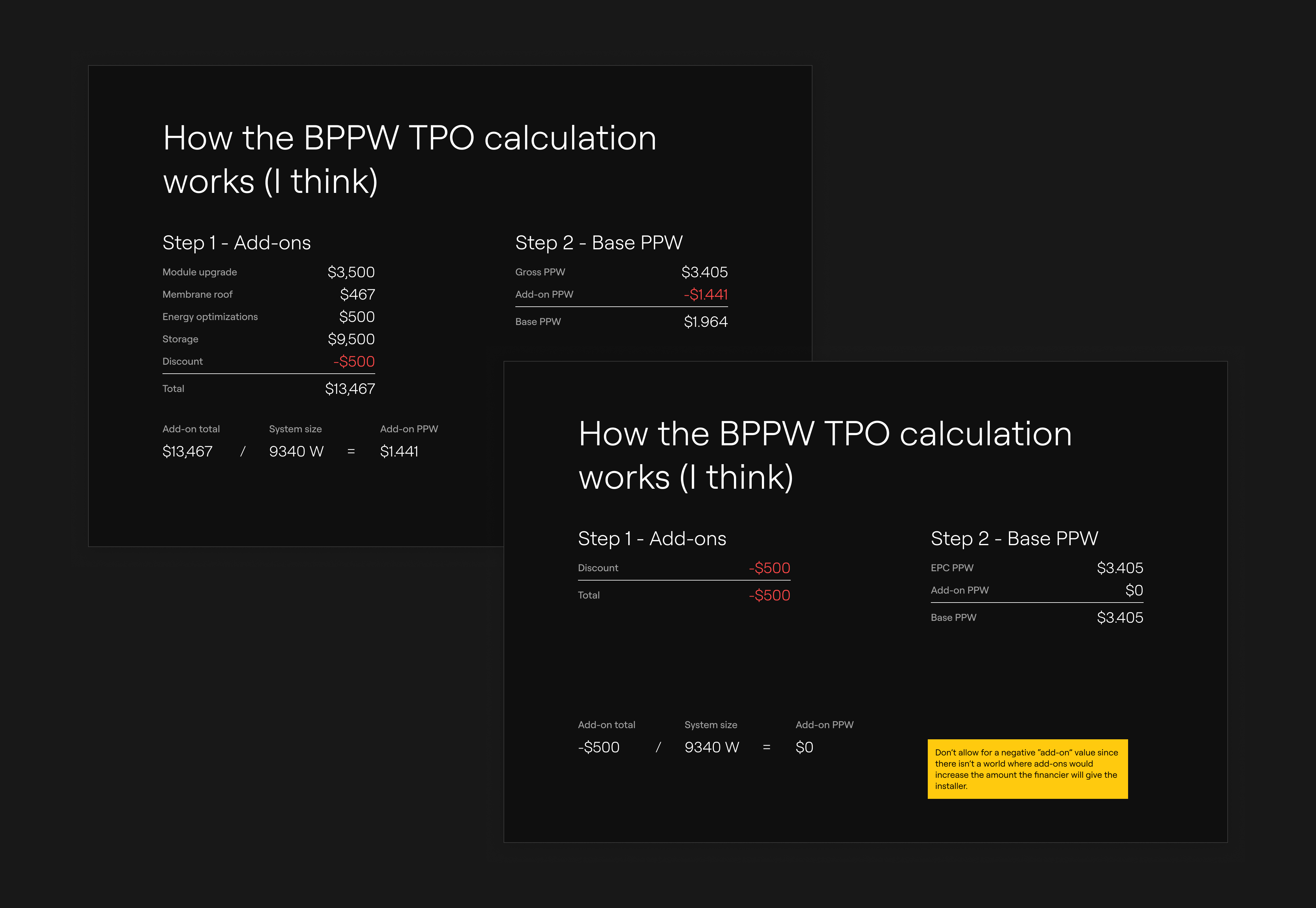Select the 'Membrane roof' label
Viewport: 1316px width, 908px height.
(x=197, y=294)
